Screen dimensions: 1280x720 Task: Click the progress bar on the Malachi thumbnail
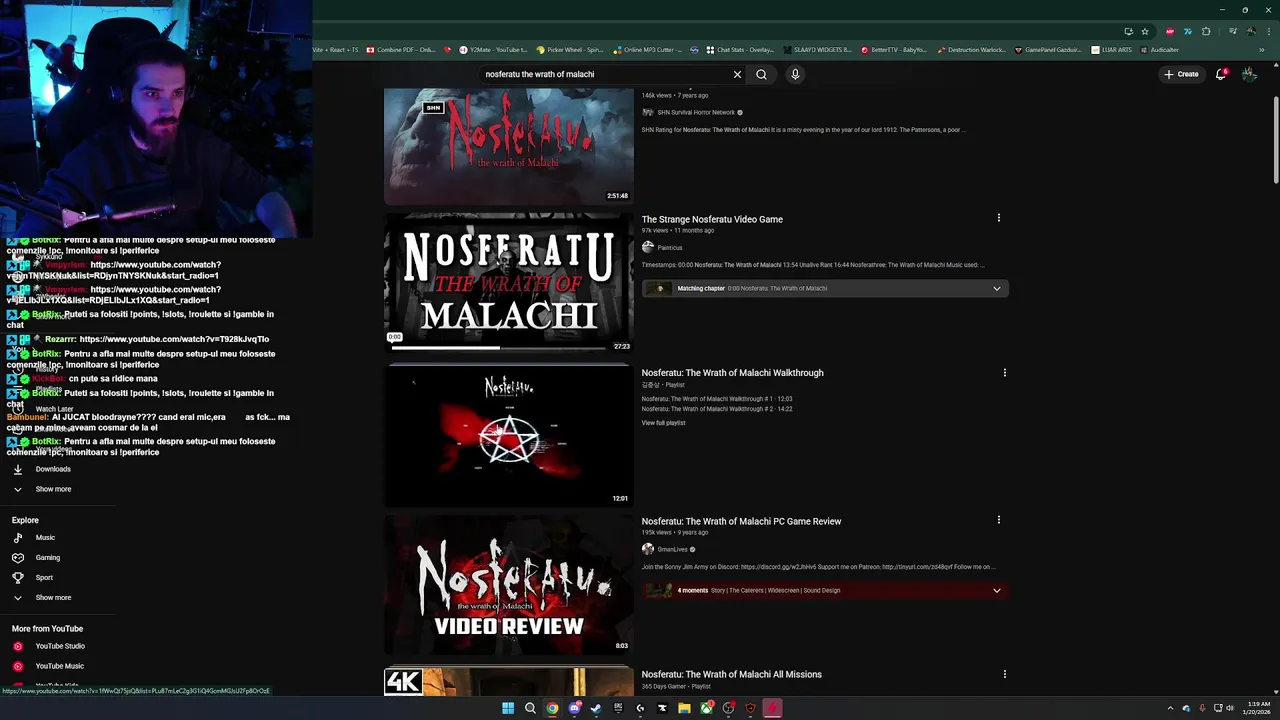click(x=498, y=348)
